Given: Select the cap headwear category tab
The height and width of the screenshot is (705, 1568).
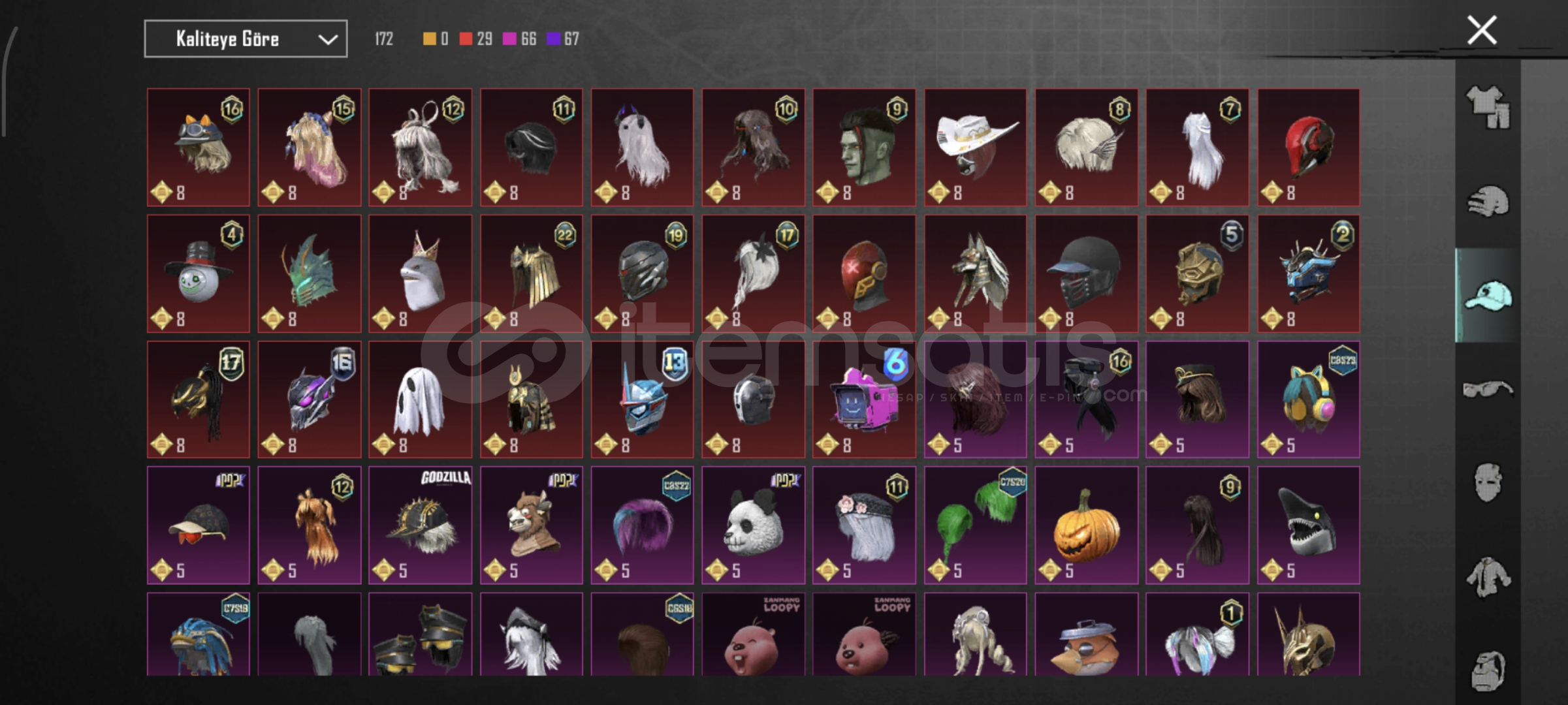Looking at the screenshot, I should (1488, 295).
